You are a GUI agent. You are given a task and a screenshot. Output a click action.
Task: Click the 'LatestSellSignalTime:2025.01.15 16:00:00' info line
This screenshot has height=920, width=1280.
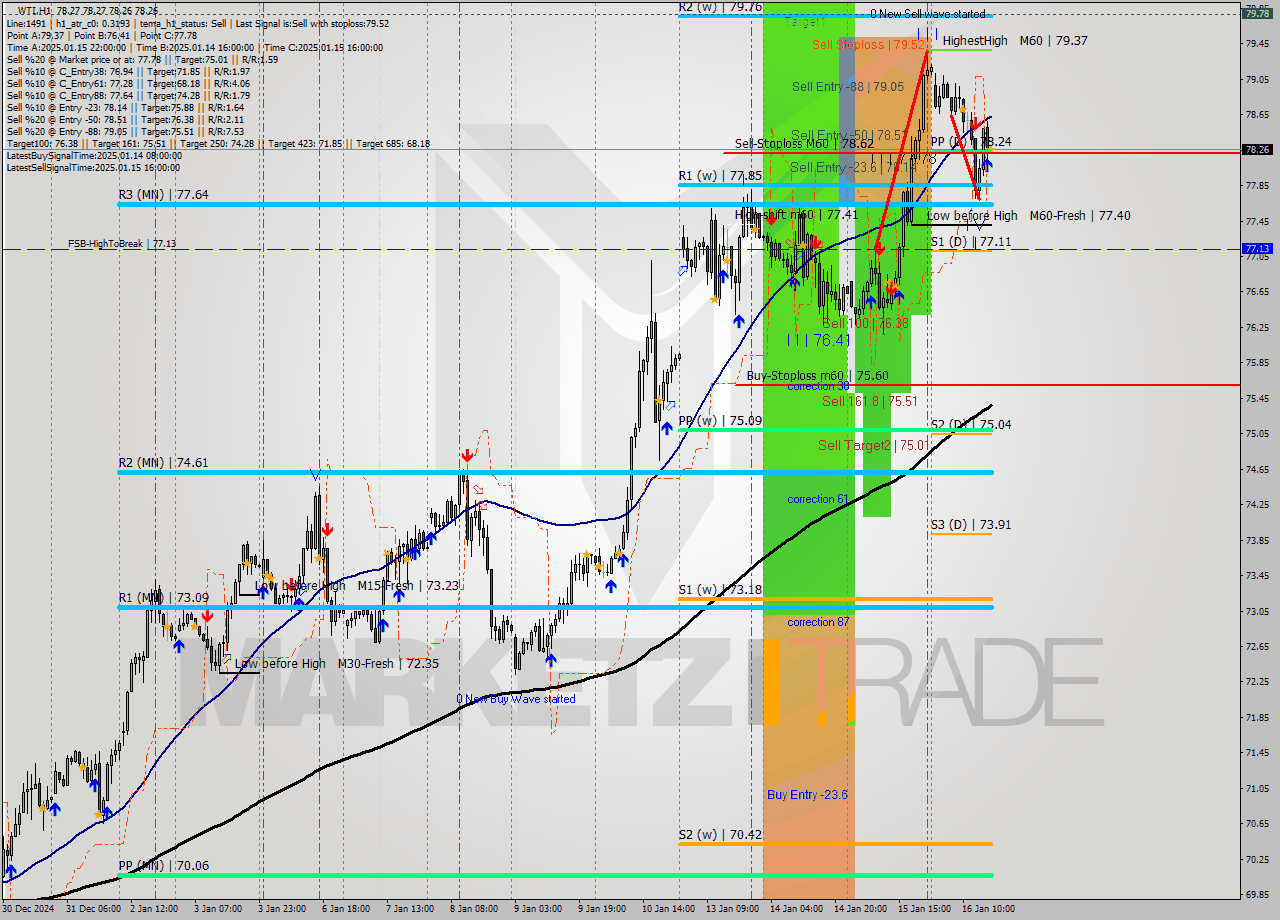(94, 168)
